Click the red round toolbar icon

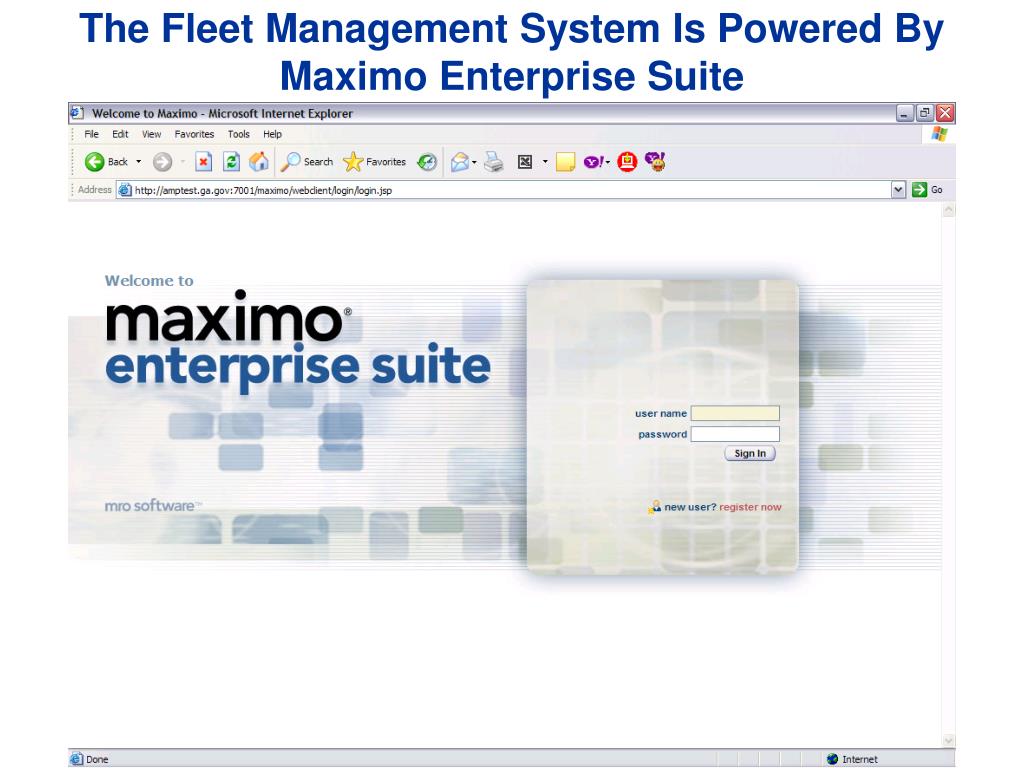627,161
